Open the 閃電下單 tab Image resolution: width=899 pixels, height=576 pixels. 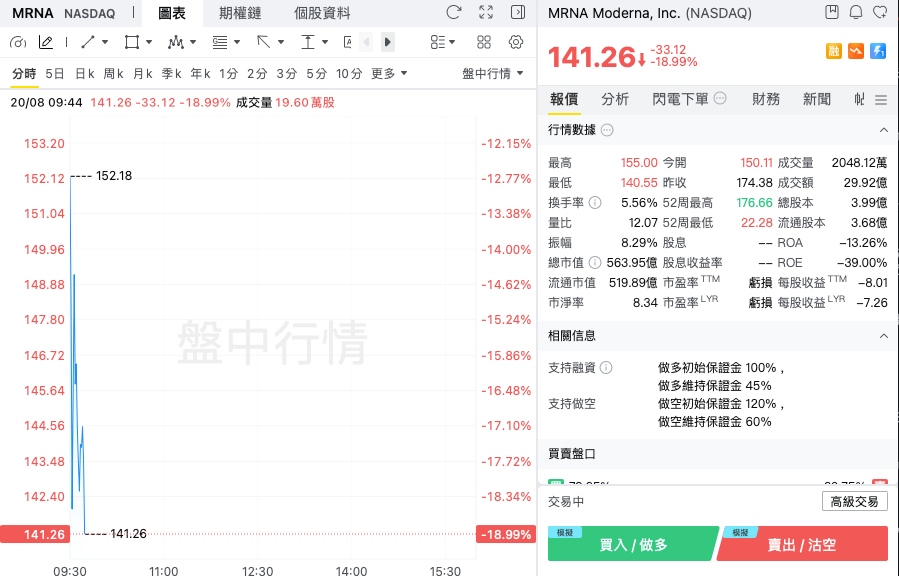pos(681,100)
